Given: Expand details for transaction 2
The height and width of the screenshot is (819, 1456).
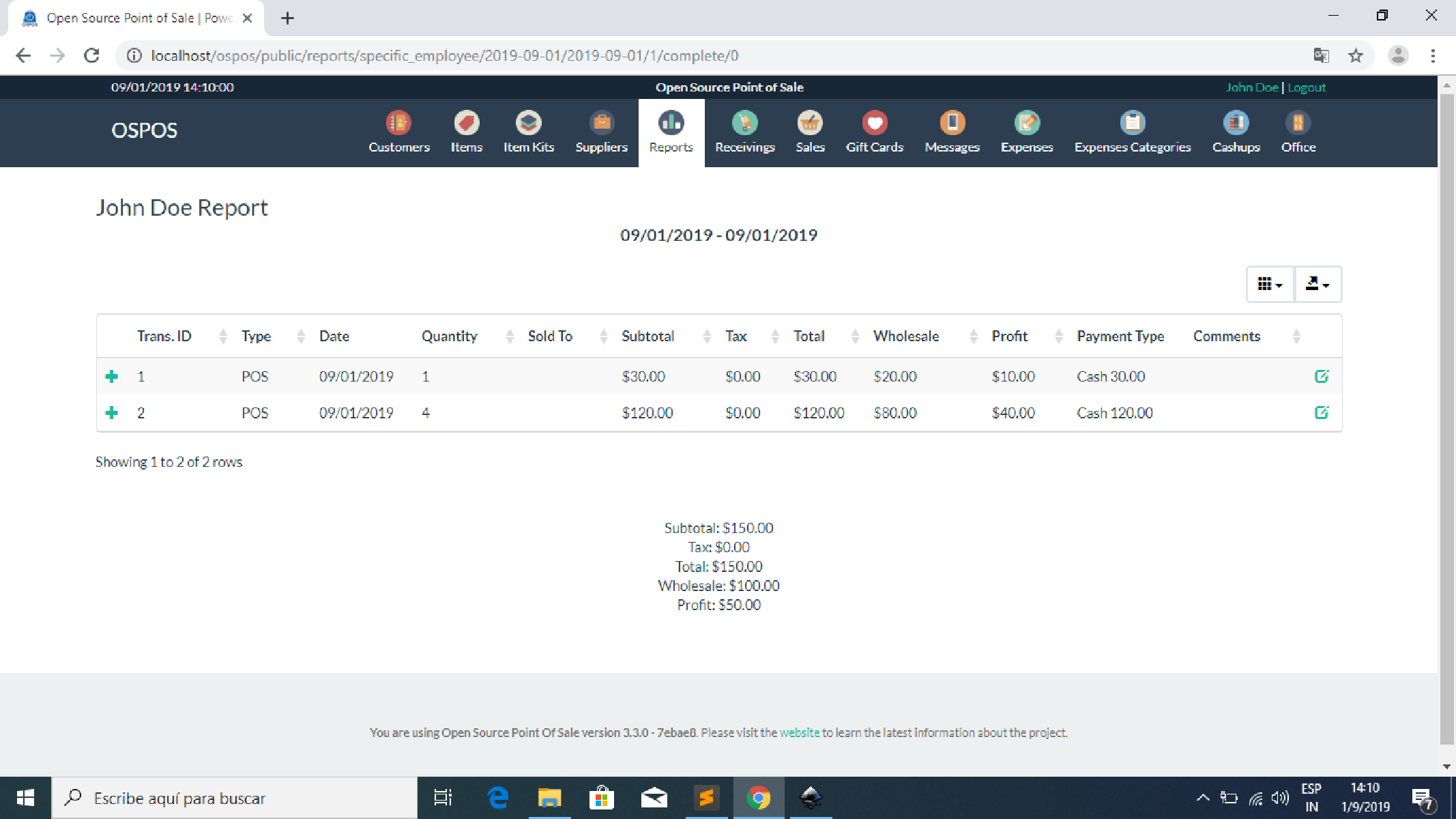Looking at the screenshot, I should pos(111,412).
